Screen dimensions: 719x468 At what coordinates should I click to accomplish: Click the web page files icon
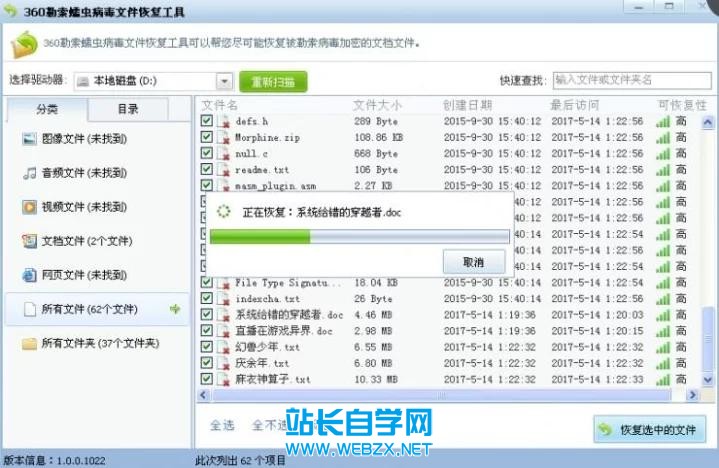click(x=30, y=275)
